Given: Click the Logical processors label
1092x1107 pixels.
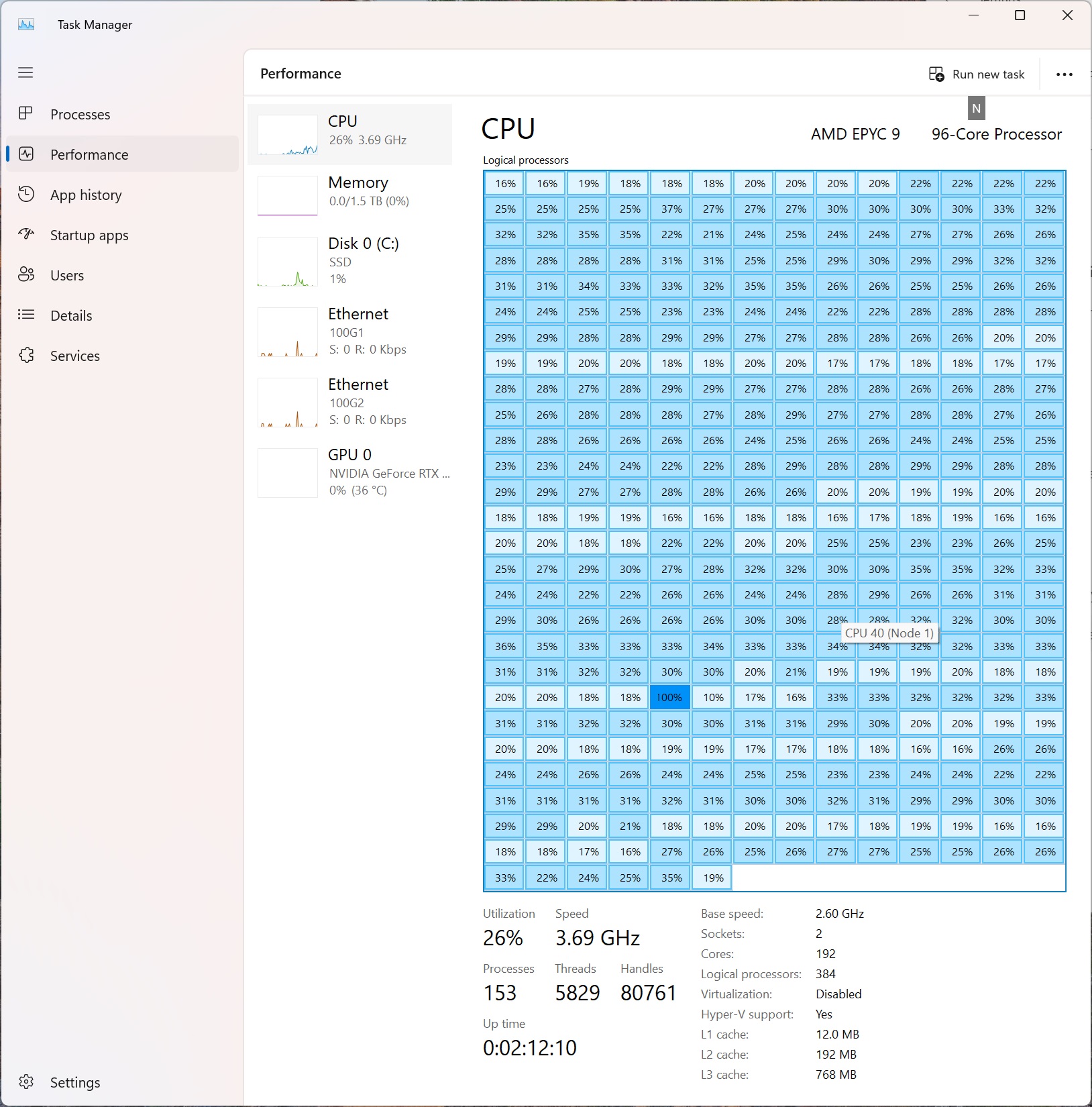Looking at the screenshot, I should (526, 160).
